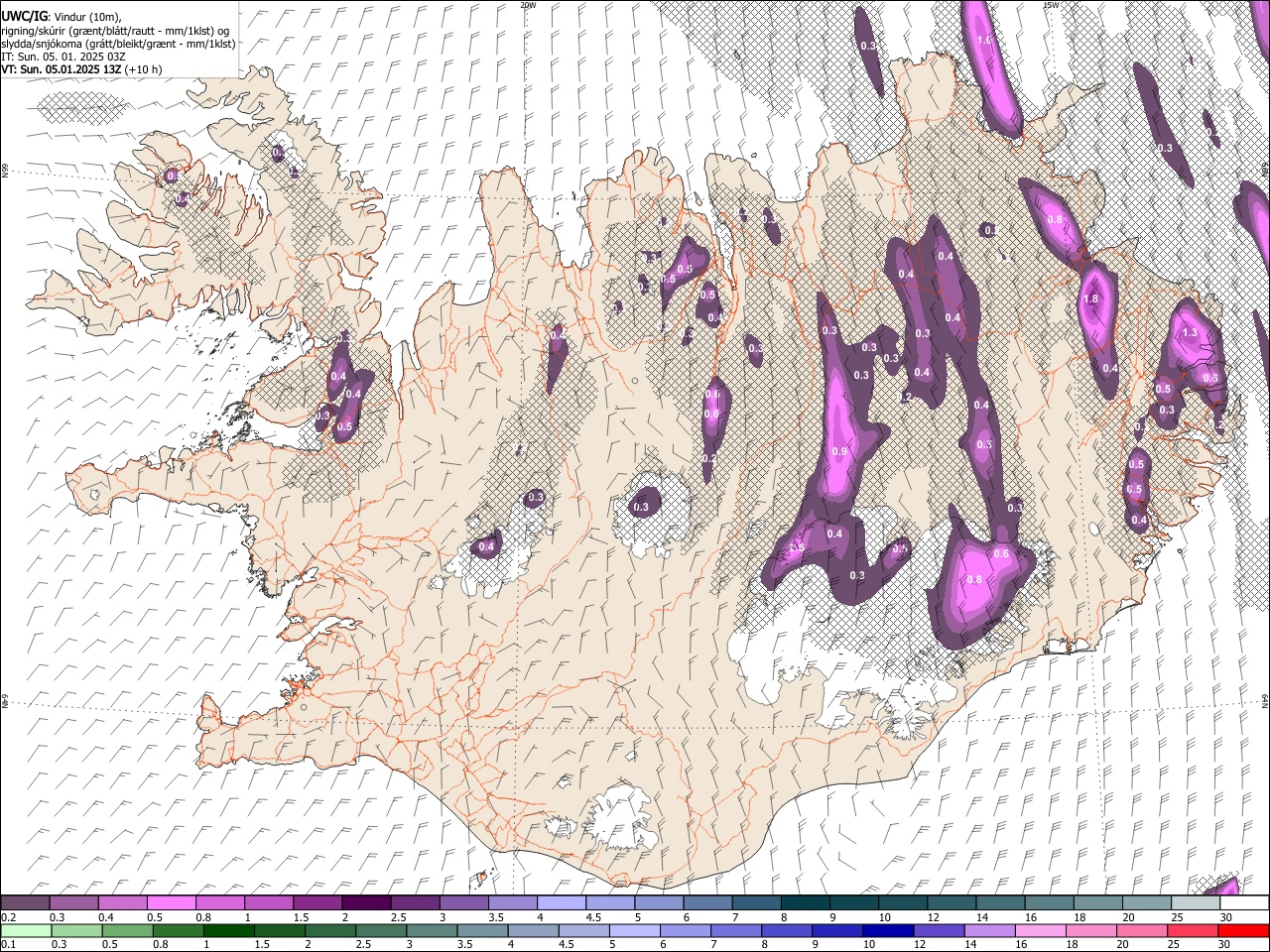Screen dimensions: 1270x952
Task: Click the upper legend swatch between 0.2 and 0.3
Action: [25, 903]
